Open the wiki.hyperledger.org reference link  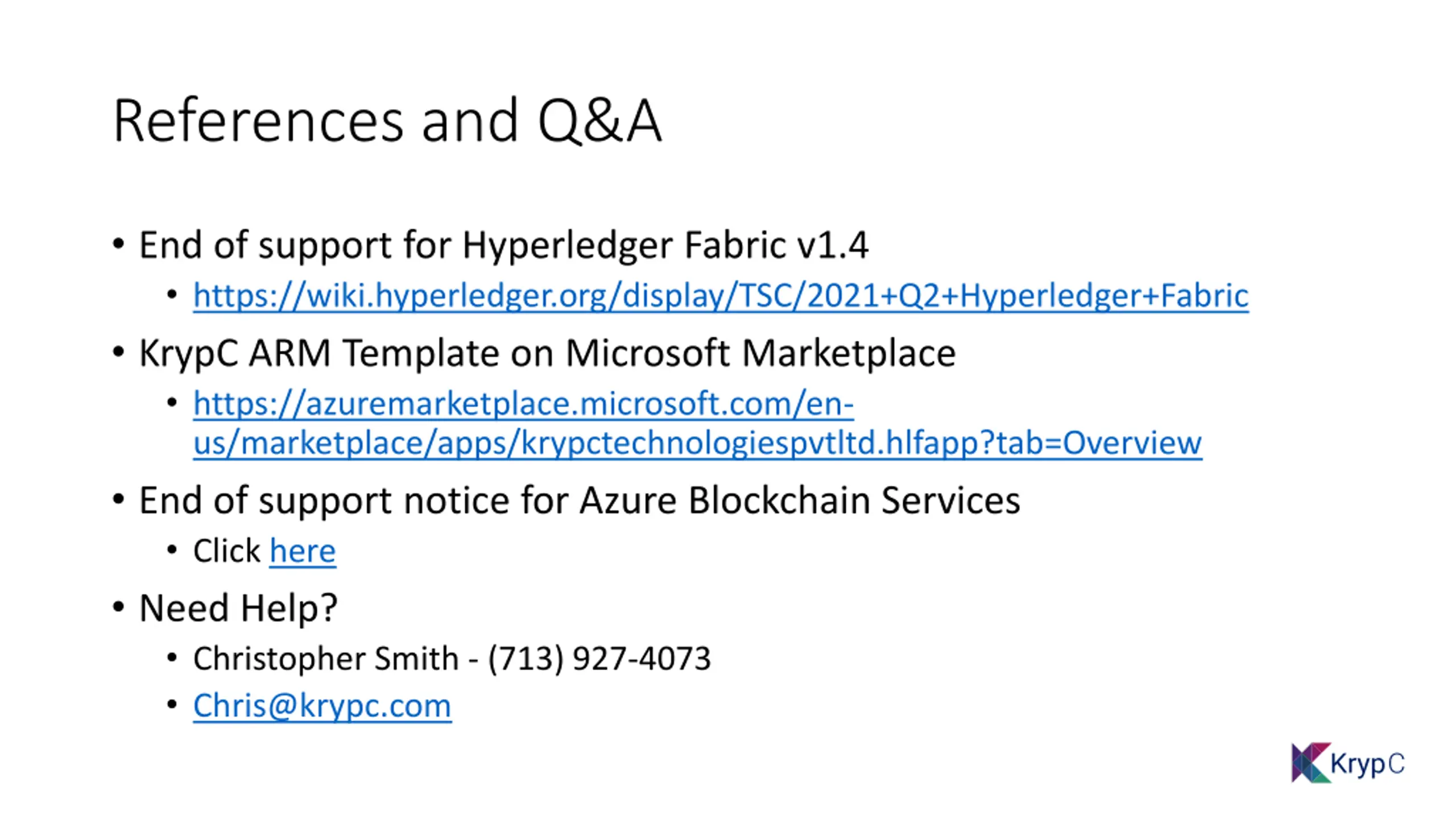(721, 296)
